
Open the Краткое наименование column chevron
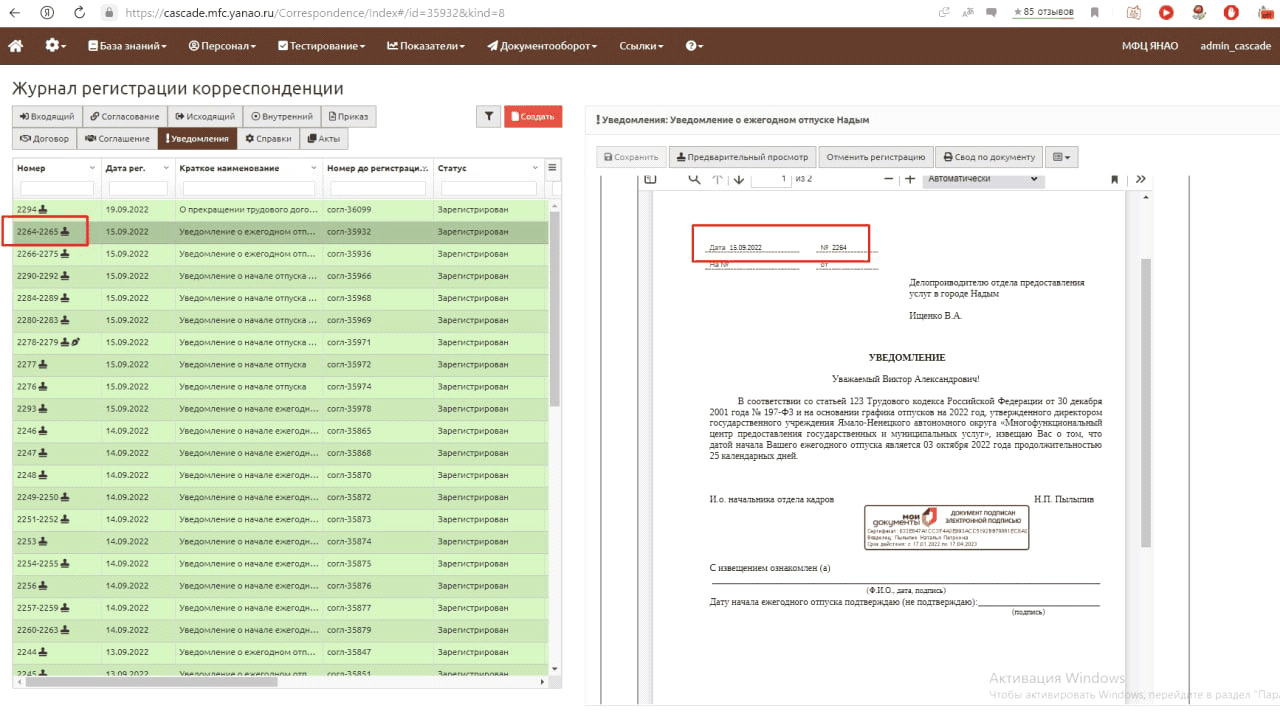point(313,168)
